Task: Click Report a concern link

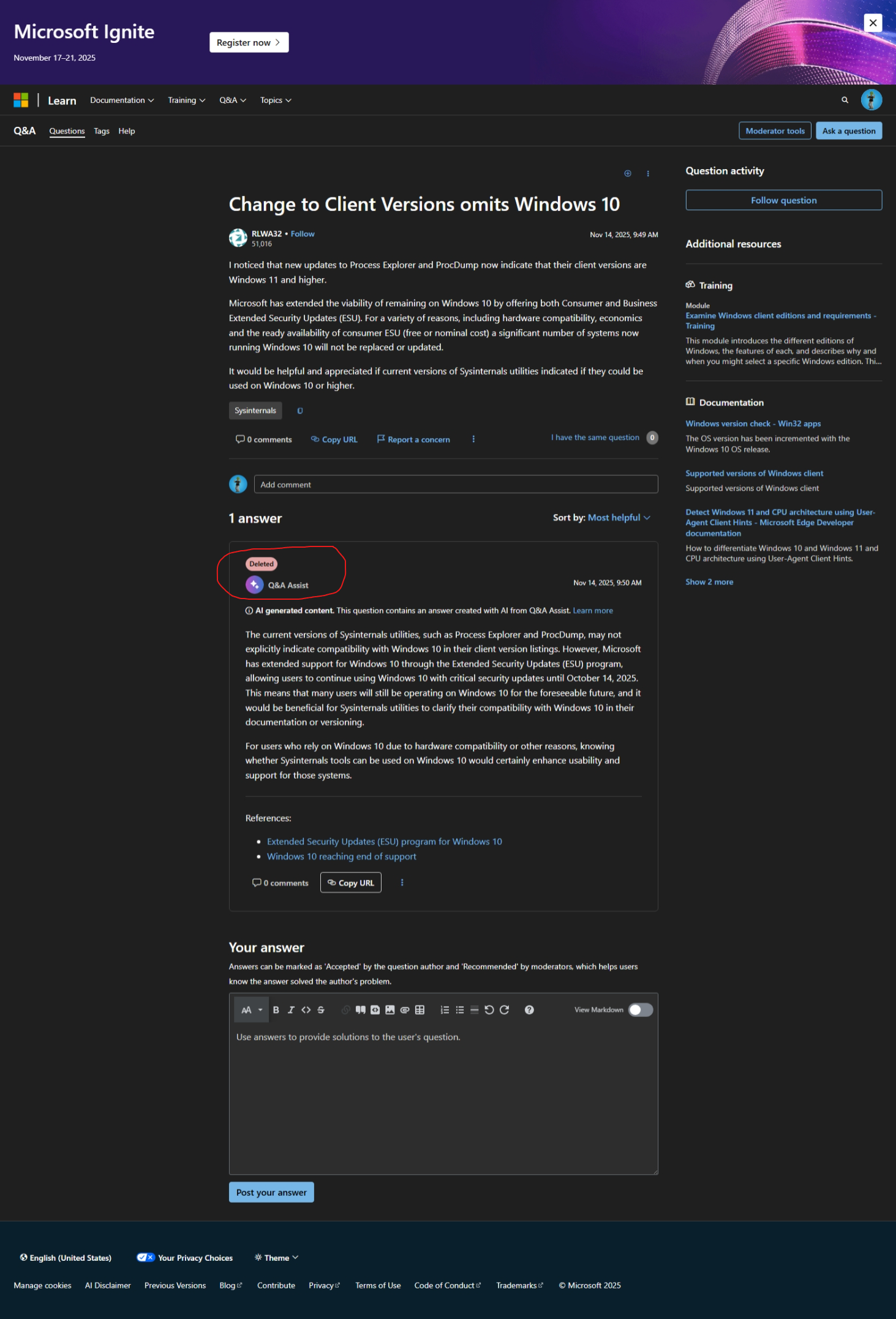Action: [413, 439]
